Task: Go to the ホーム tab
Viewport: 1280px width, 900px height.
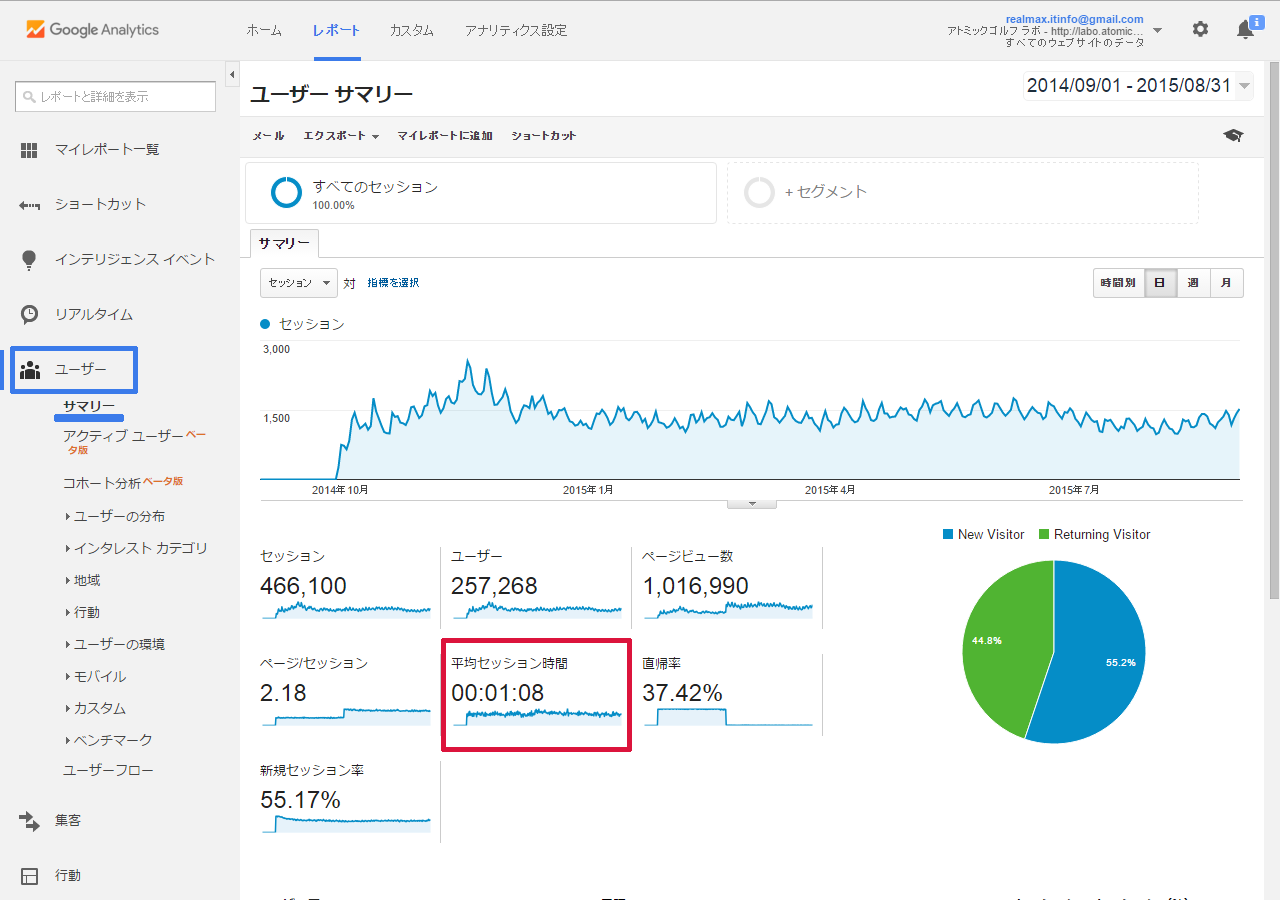Action: coord(264,30)
